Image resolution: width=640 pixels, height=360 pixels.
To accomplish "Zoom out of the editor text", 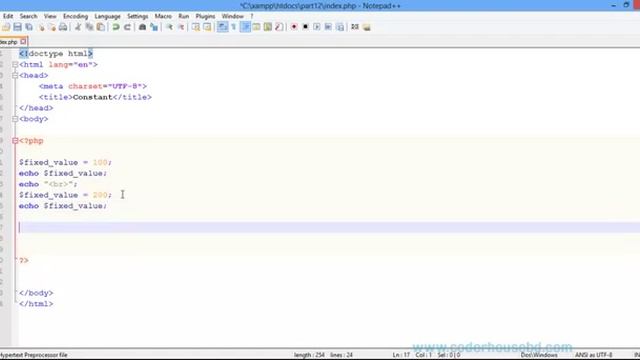I will pos(181,27).
